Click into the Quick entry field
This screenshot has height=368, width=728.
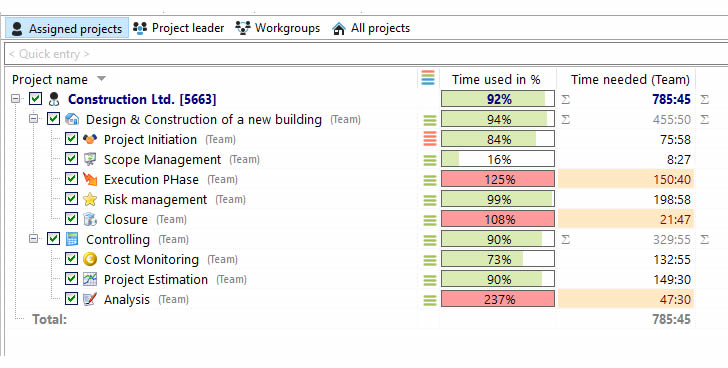[366, 54]
